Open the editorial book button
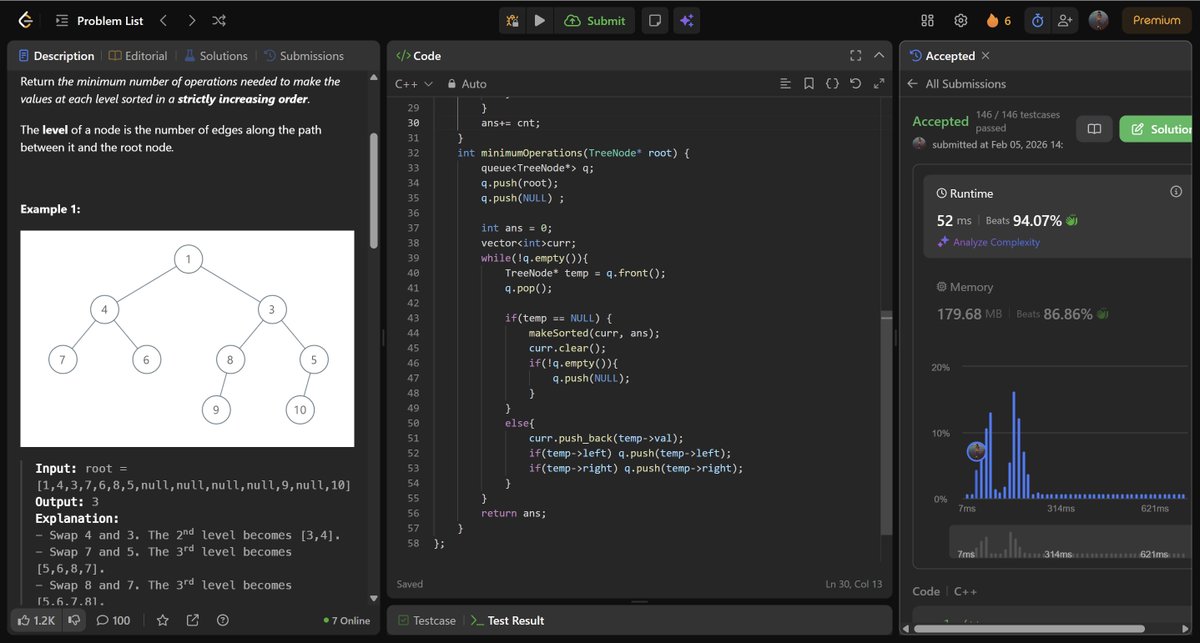 [x=1094, y=129]
